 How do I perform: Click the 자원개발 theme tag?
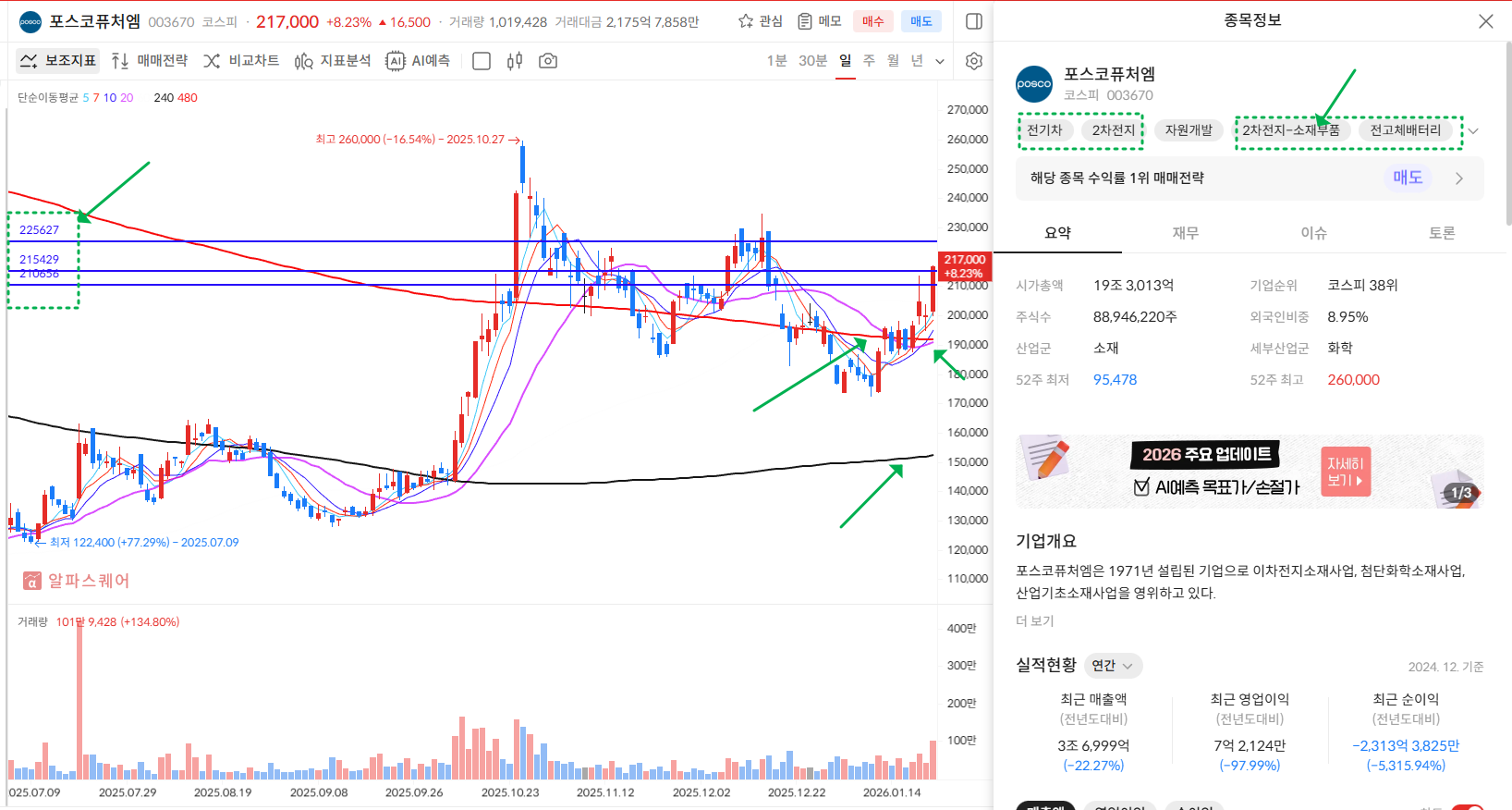pos(1189,130)
